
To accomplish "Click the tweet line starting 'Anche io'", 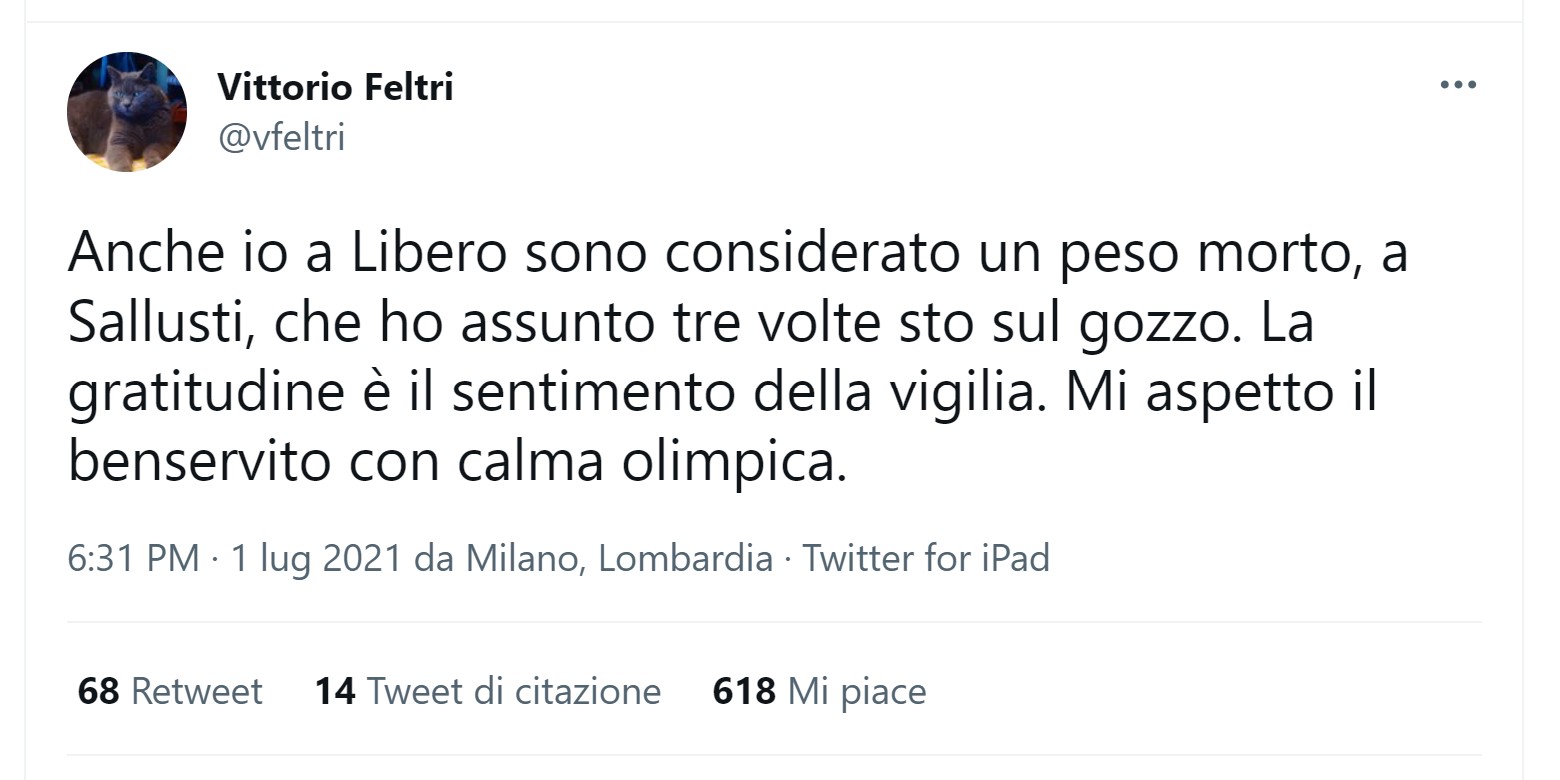I will click(x=737, y=254).
